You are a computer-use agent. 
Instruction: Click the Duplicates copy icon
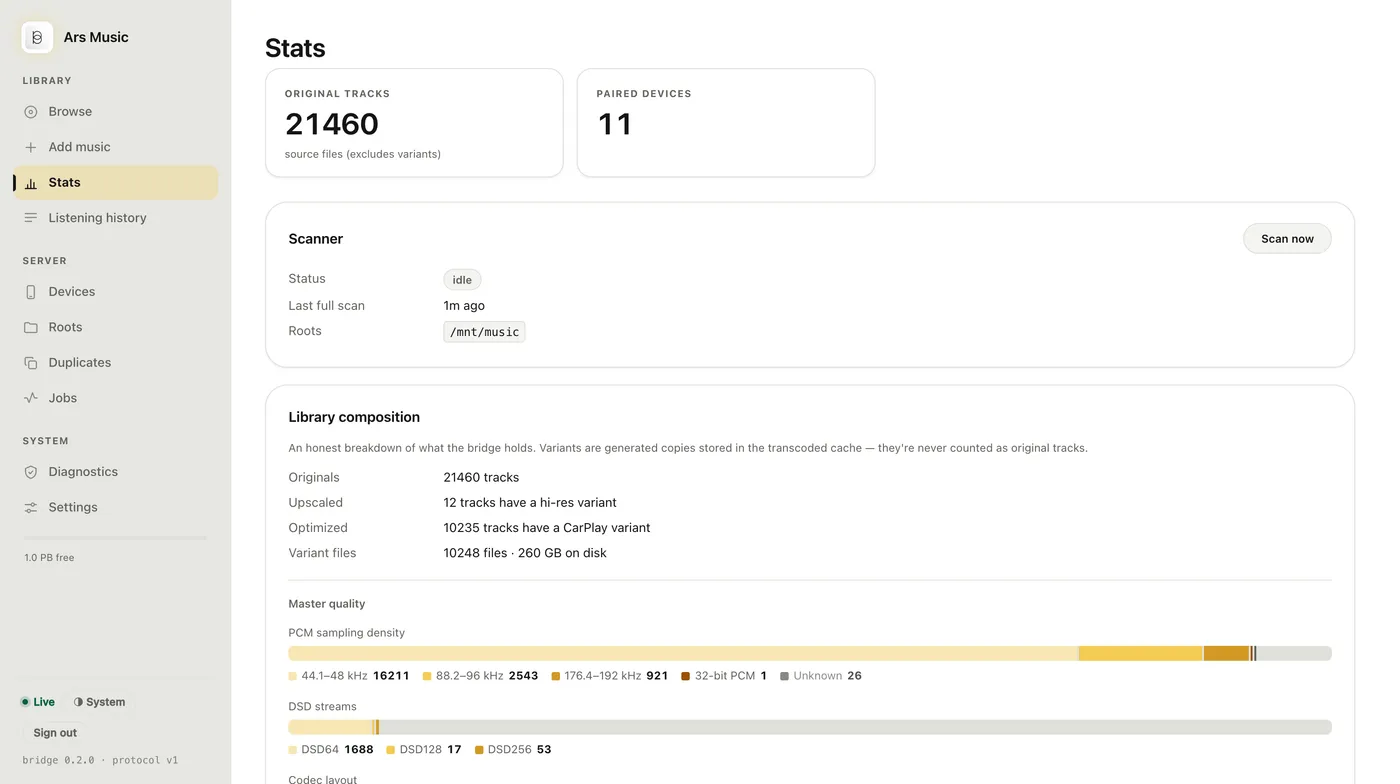[31, 363]
